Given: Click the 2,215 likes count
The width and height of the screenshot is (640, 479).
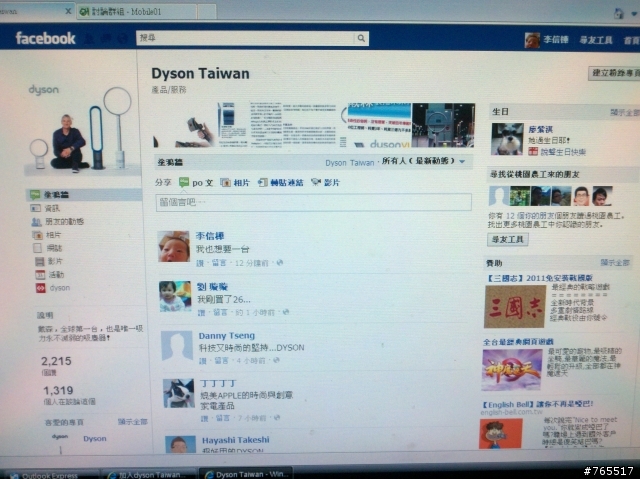Looking at the screenshot, I should click(x=56, y=361).
